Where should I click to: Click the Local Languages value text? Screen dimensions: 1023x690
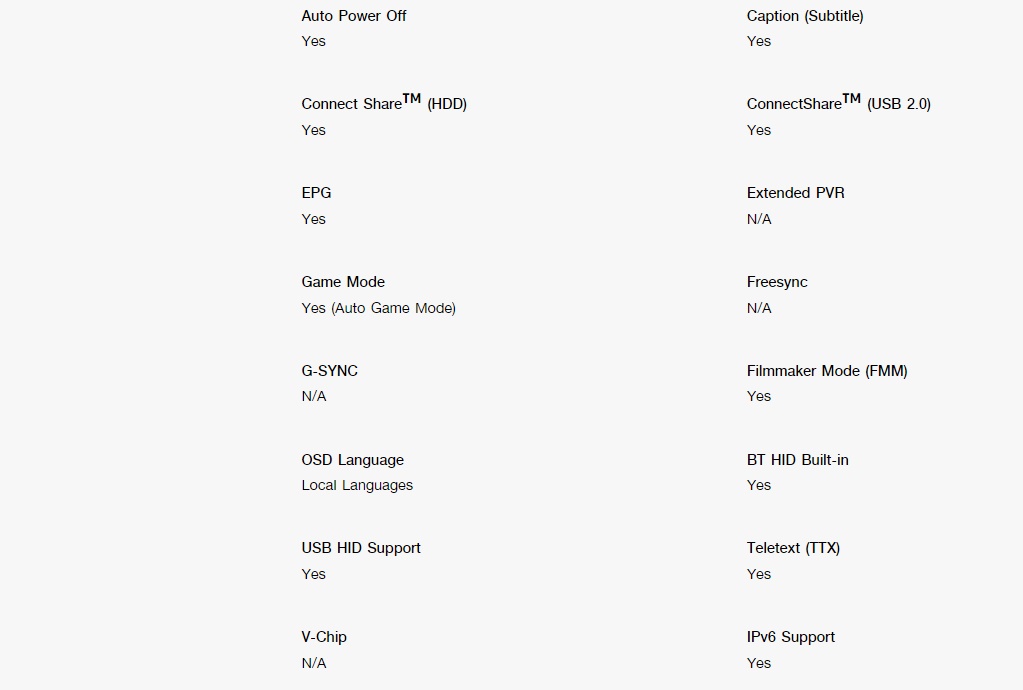(357, 486)
